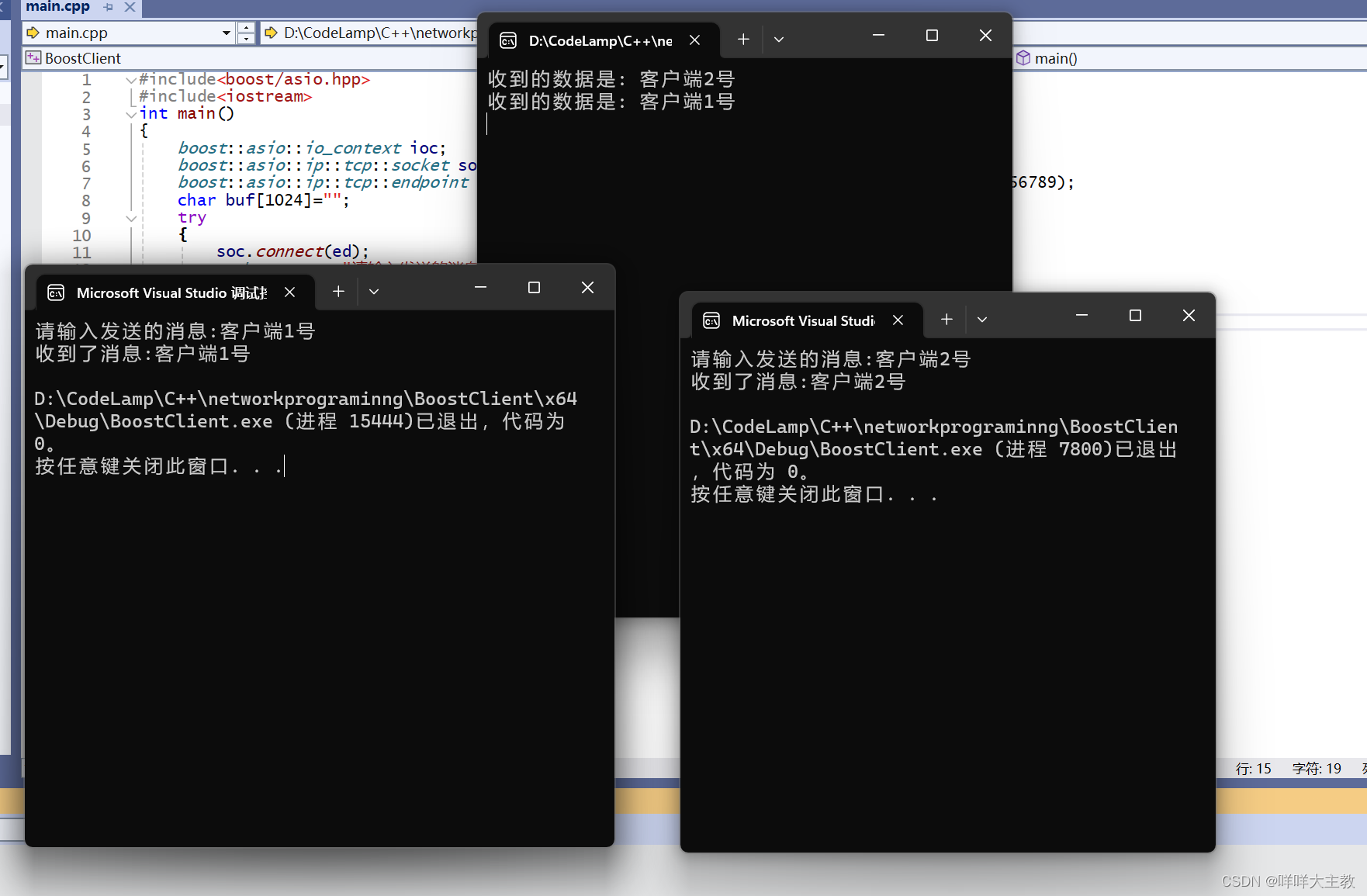Screen dimensions: 1367x896
Task: Close the main.cpp editor tab
Action: pyautogui.click(x=130, y=7)
